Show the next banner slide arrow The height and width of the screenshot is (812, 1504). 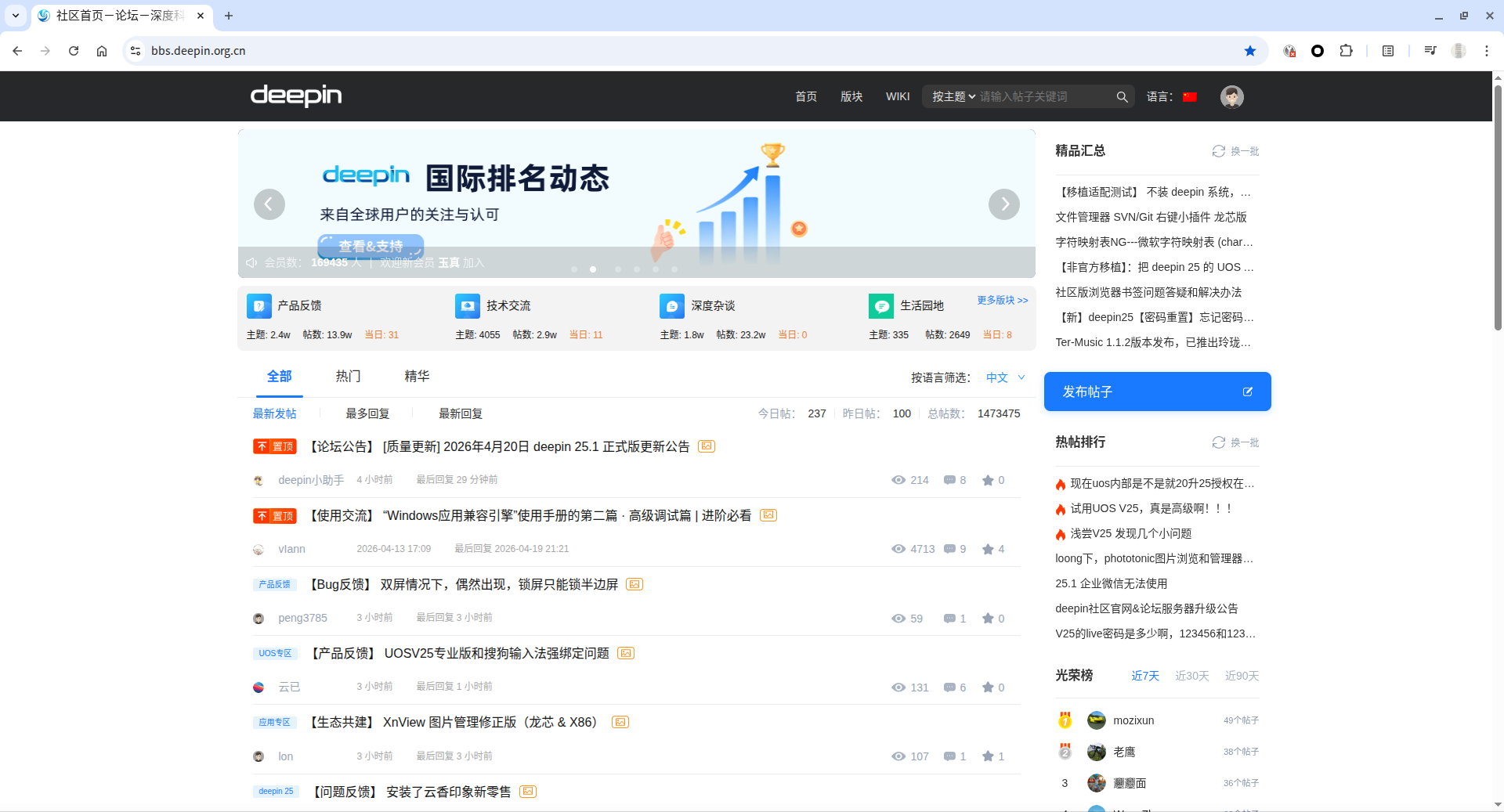pyautogui.click(x=1004, y=204)
